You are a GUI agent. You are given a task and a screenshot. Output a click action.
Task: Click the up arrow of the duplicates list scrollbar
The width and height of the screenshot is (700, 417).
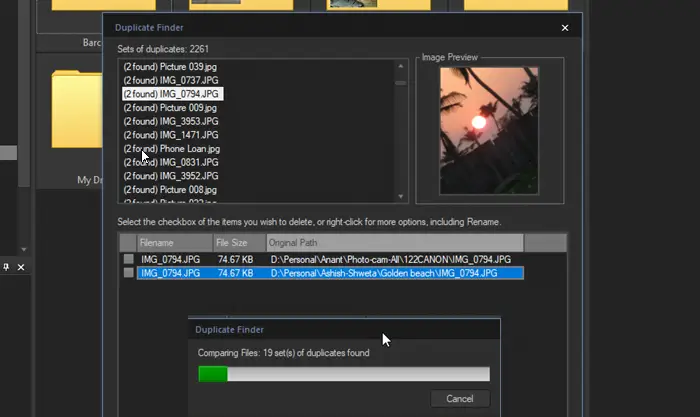(x=400, y=66)
